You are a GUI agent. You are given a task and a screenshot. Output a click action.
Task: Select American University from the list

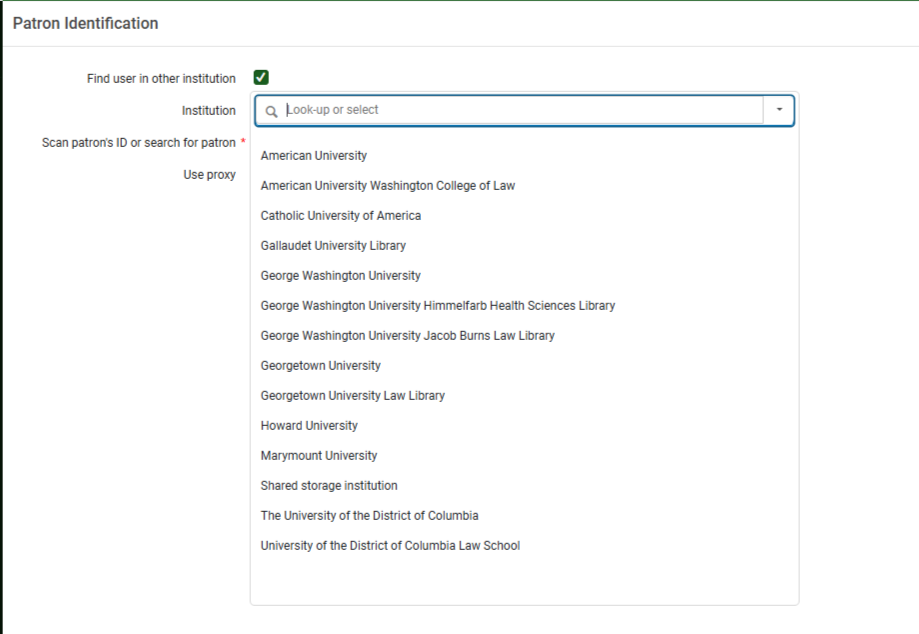click(x=314, y=156)
